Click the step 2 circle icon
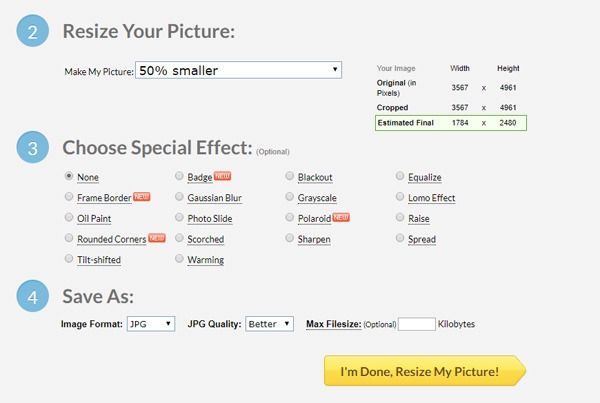This screenshot has height=403, width=600. [33, 31]
